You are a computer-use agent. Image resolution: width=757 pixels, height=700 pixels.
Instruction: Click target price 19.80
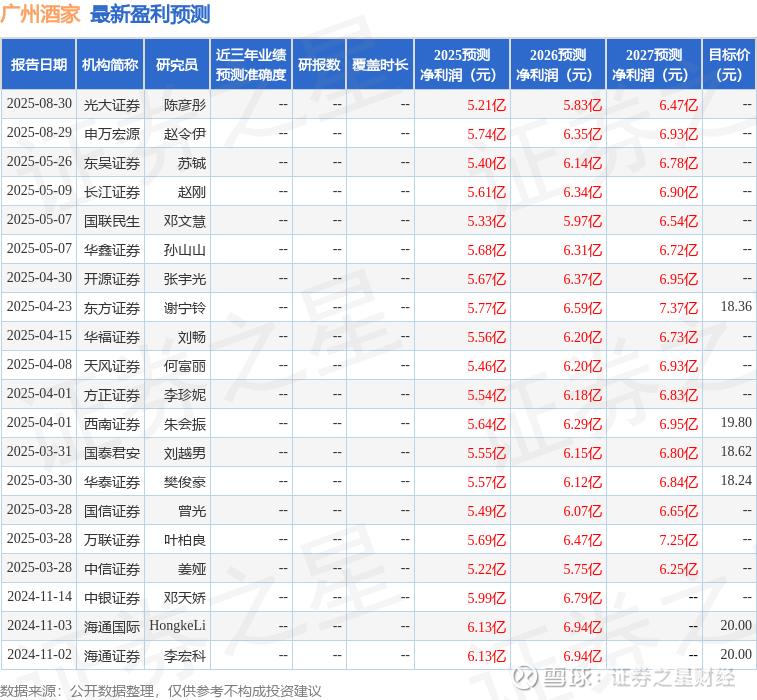point(736,423)
